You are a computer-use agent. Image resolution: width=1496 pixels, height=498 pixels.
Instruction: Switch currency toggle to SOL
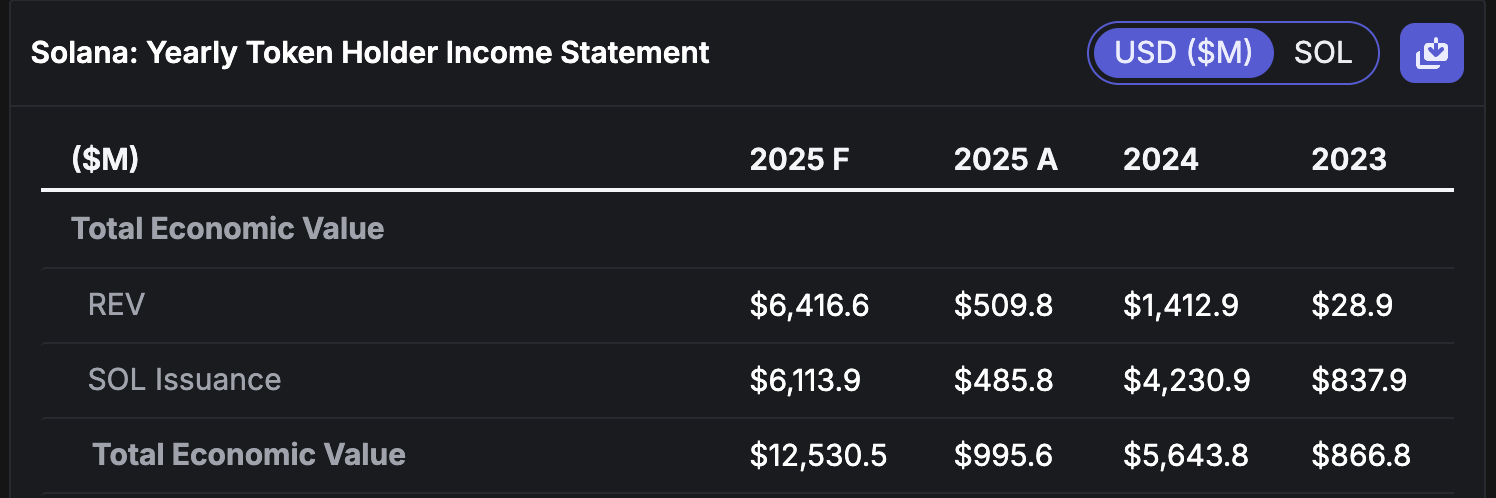point(1322,52)
